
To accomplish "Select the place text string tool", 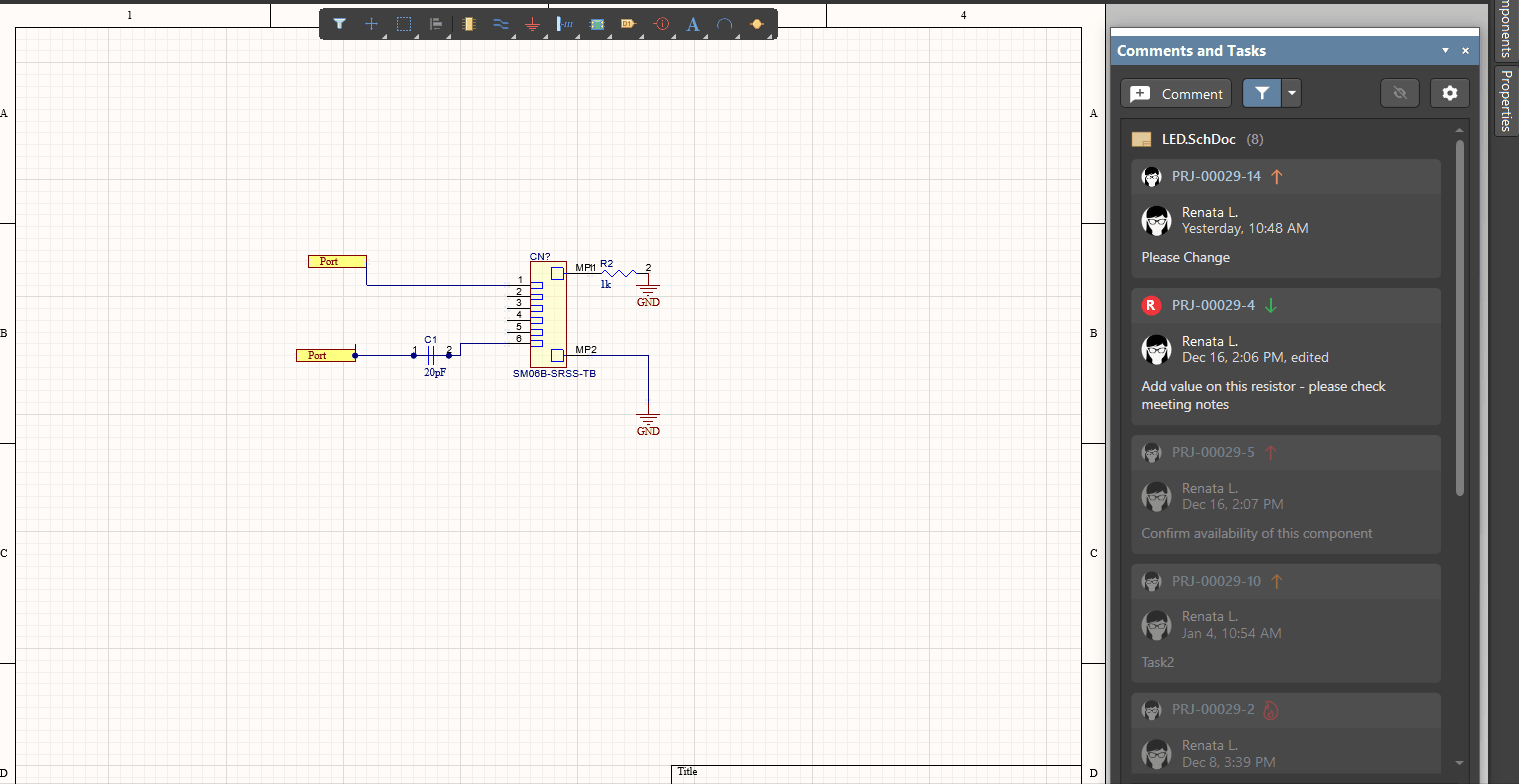I will click(x=693, y=24).
